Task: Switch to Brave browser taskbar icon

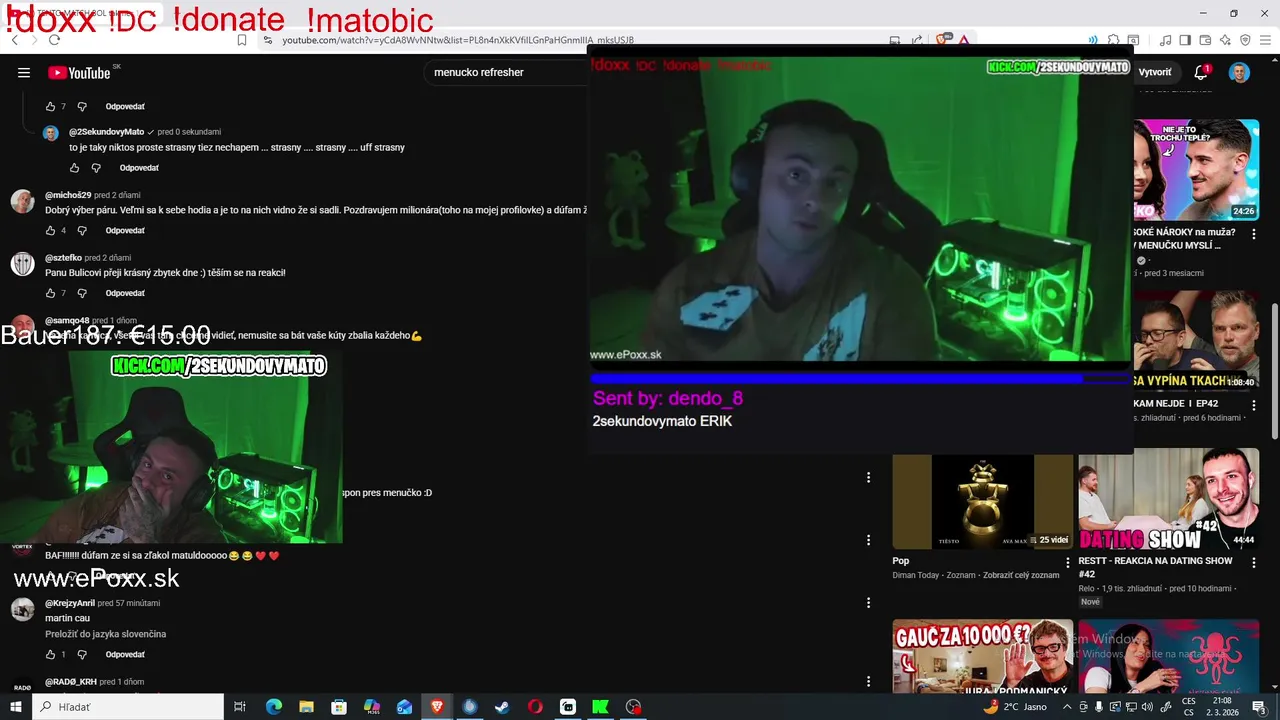Action: (x=437, y=707)
